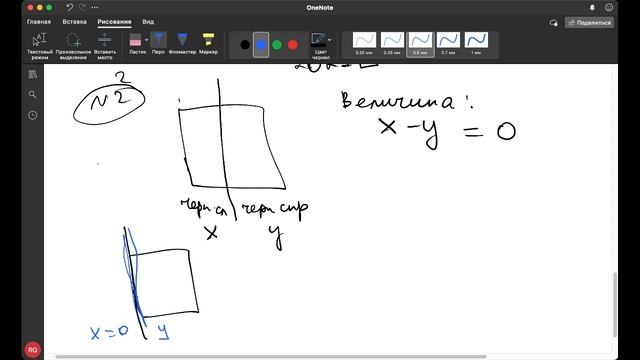
Task: Open the Главная tab
Action: coord(39,22)
